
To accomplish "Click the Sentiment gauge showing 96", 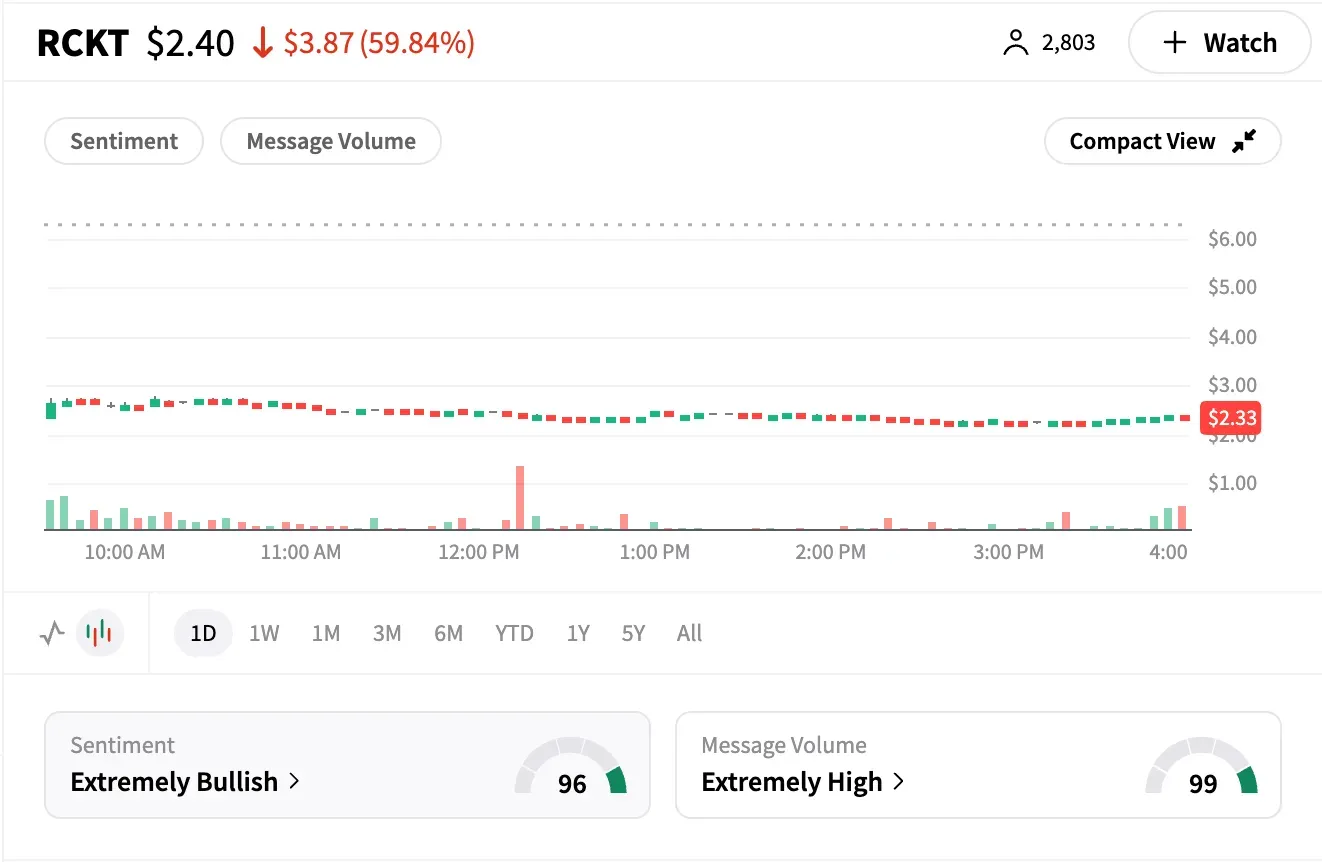I will click(571, 766).
